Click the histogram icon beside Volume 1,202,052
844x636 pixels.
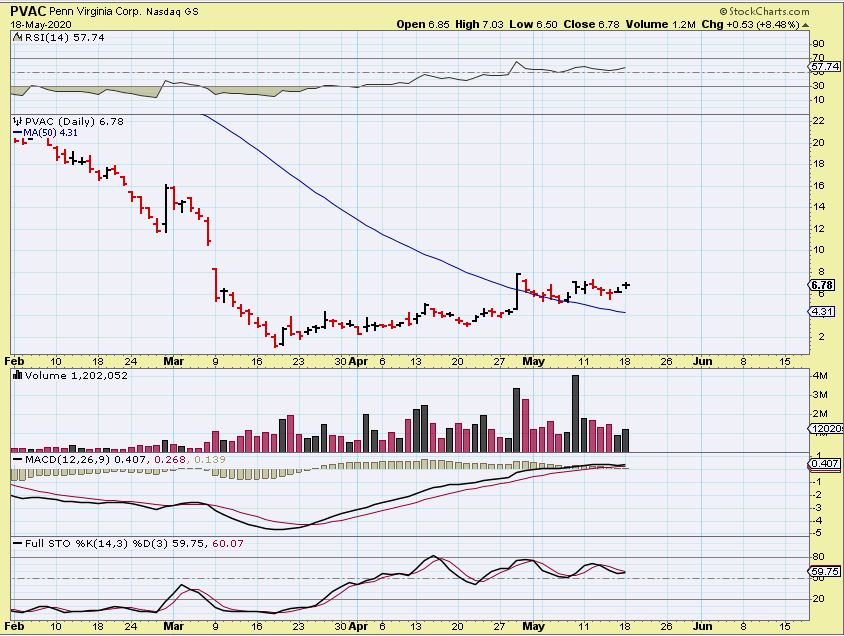(18, 375)
